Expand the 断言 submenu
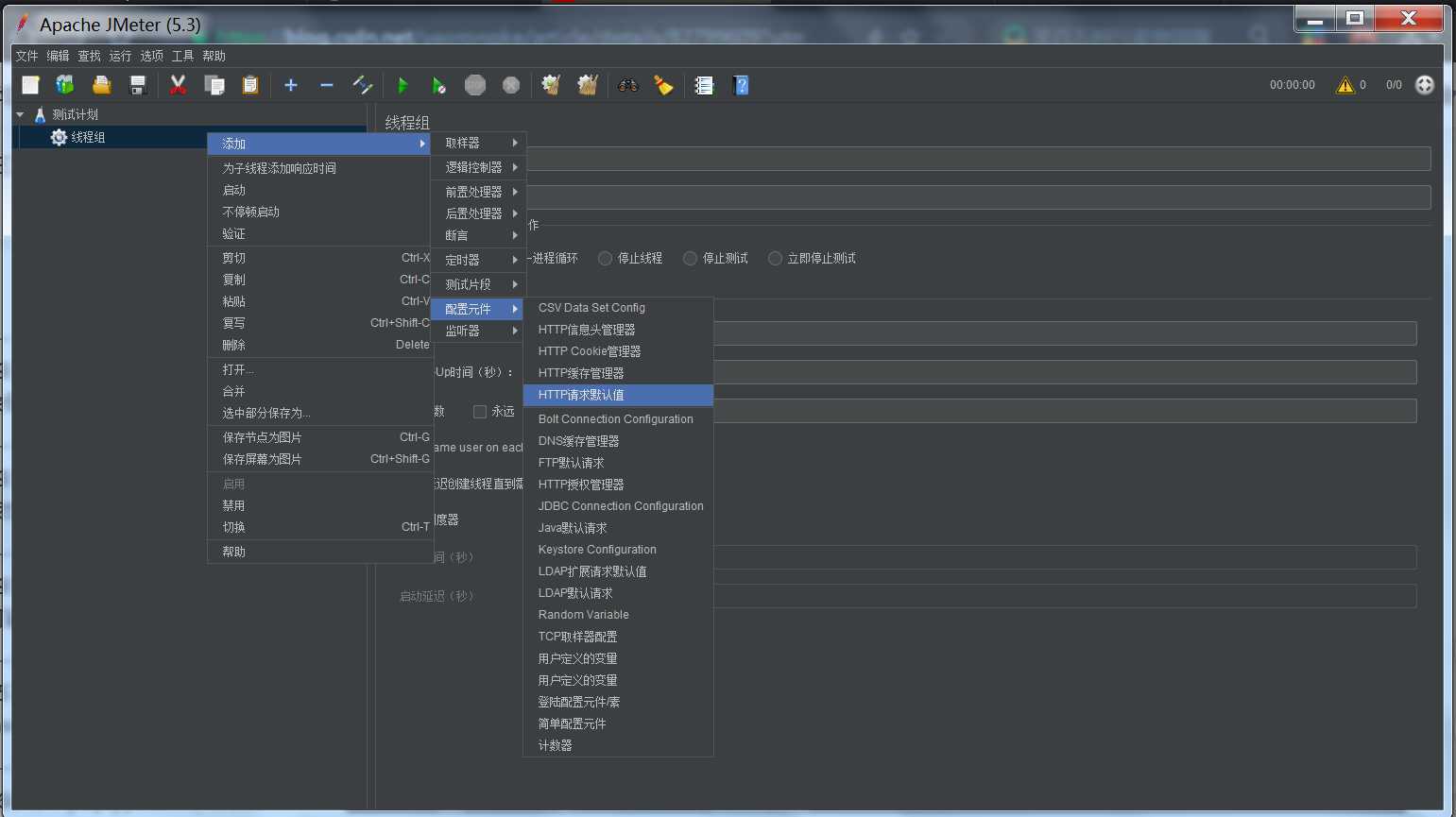Viewport: 1456px width, 817px height. pos(478,235)
